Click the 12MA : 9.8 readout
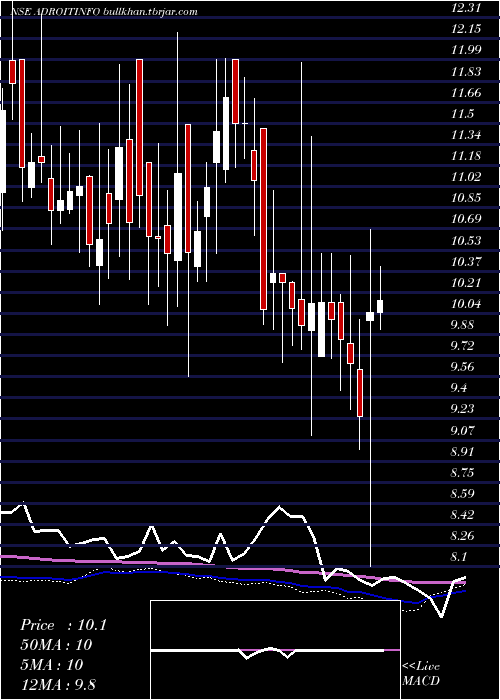The image size is (500, 700). point(58,684)
